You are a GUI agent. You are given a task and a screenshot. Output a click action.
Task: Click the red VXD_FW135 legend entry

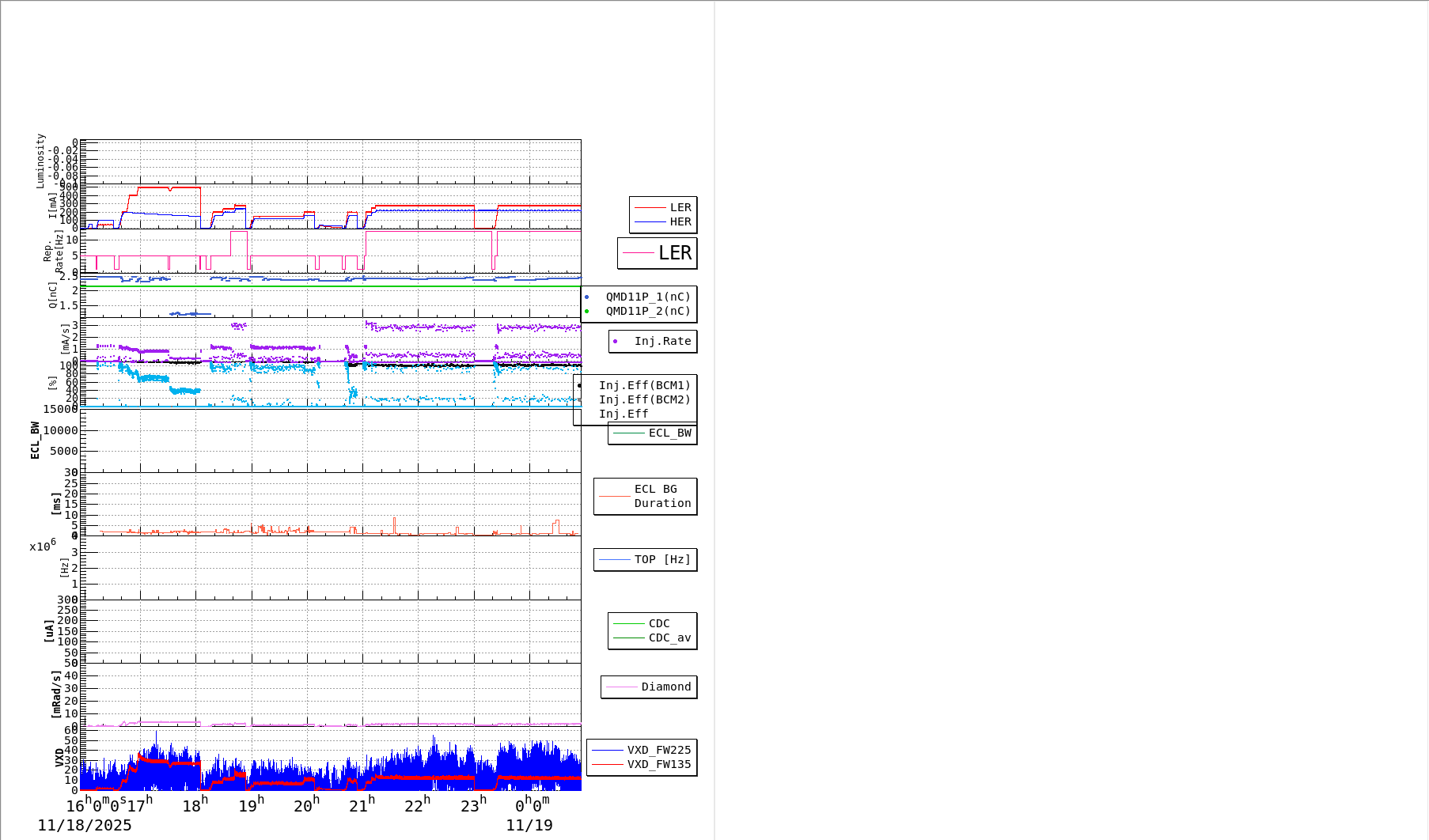pos(658,764)
